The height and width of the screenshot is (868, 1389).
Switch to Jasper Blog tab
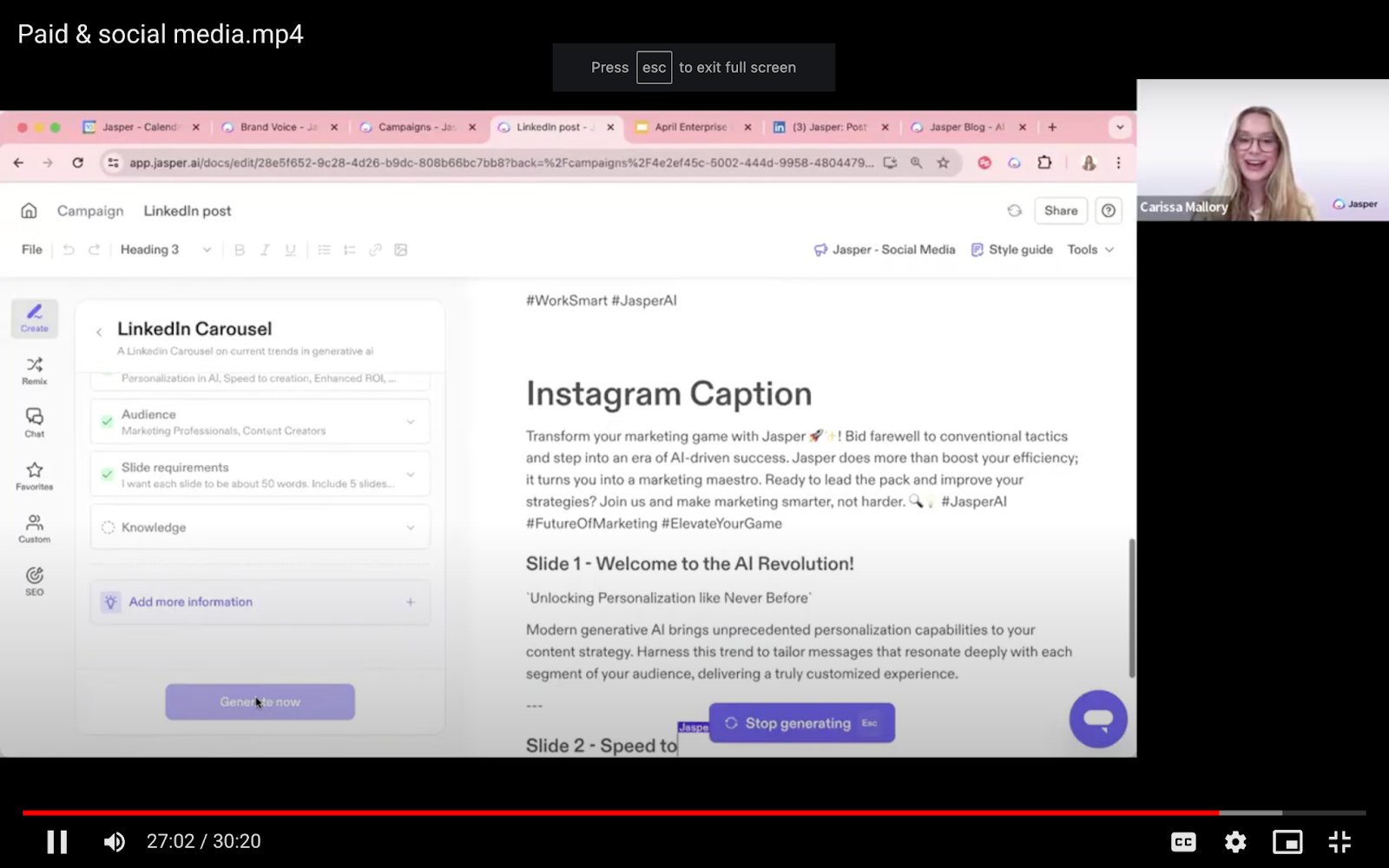(968, 127)
